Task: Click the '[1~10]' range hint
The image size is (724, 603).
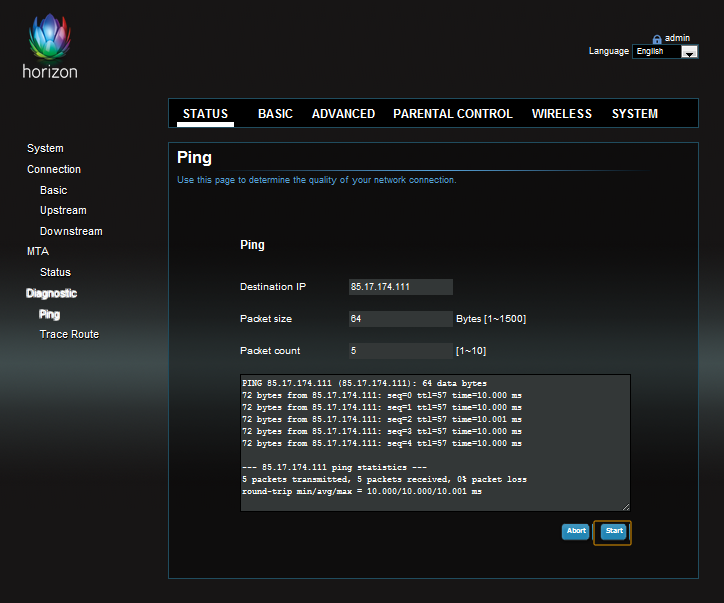Action: coord(471,351)
